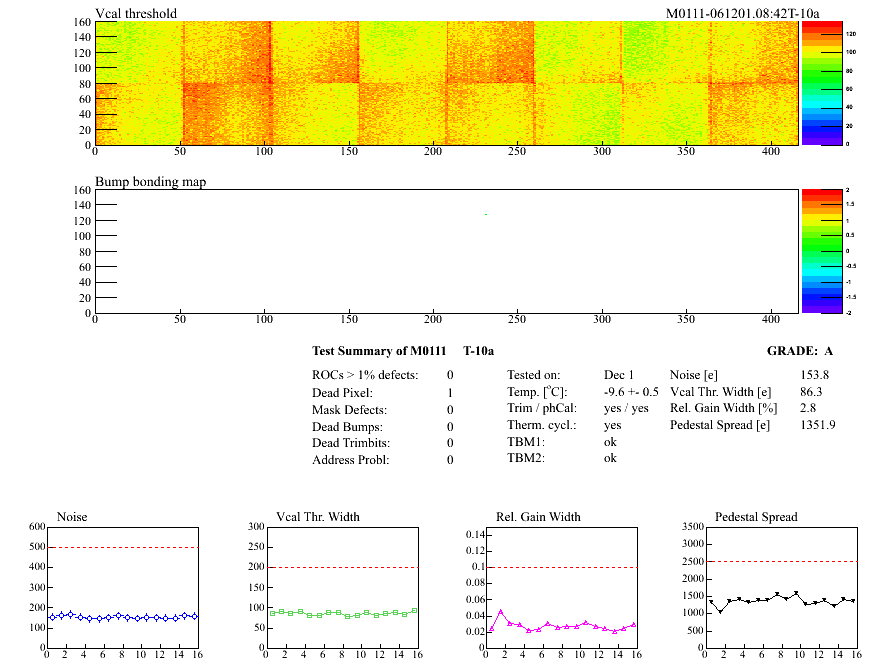Image resolution: width=896 pixels, height=672 pixels.
Task: Select the 'ROCs > 1% defects:' label
Action: (x=364, y=375)
